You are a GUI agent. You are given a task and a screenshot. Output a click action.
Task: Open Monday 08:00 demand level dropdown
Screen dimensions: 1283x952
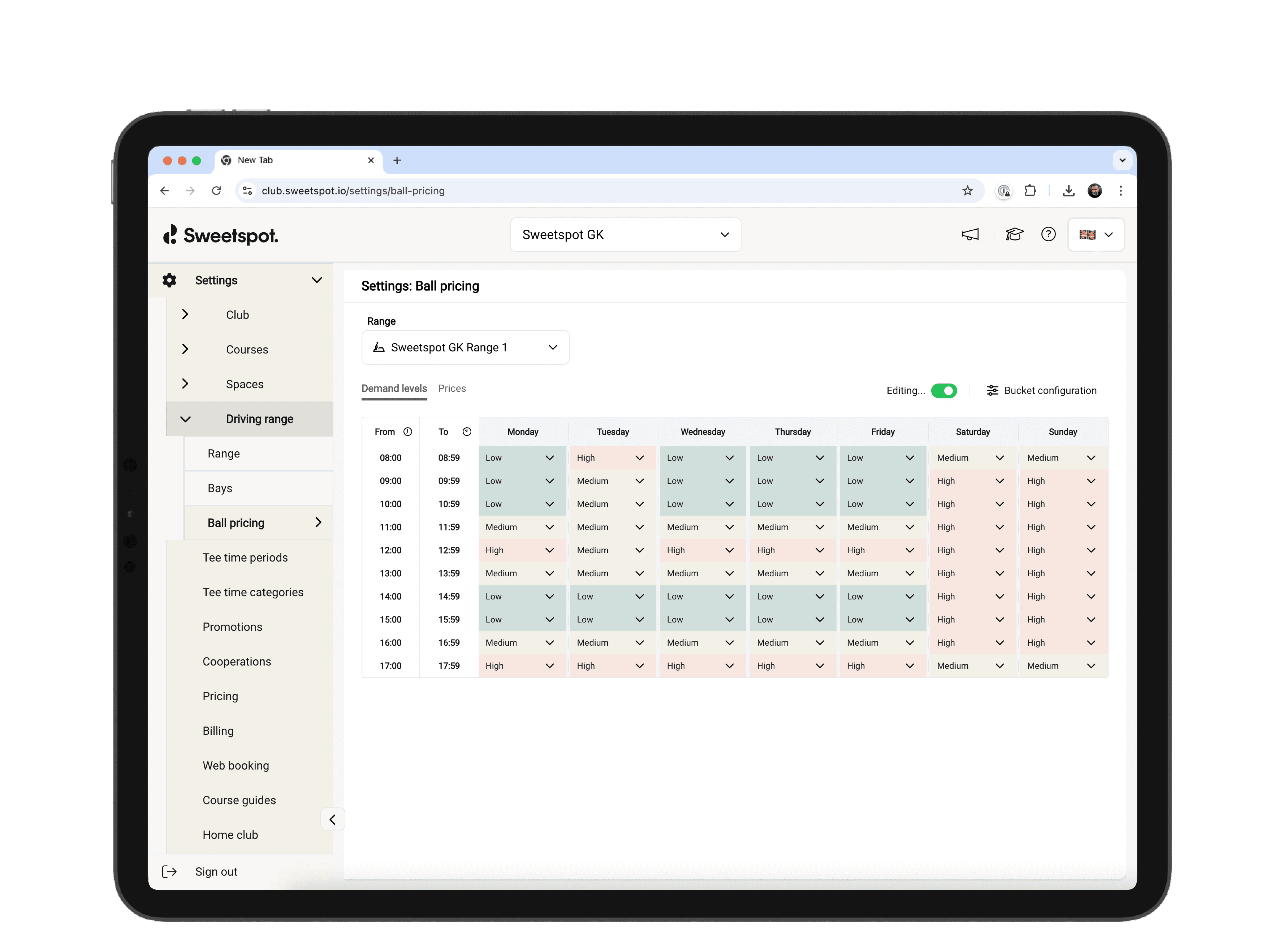point(522,458)
